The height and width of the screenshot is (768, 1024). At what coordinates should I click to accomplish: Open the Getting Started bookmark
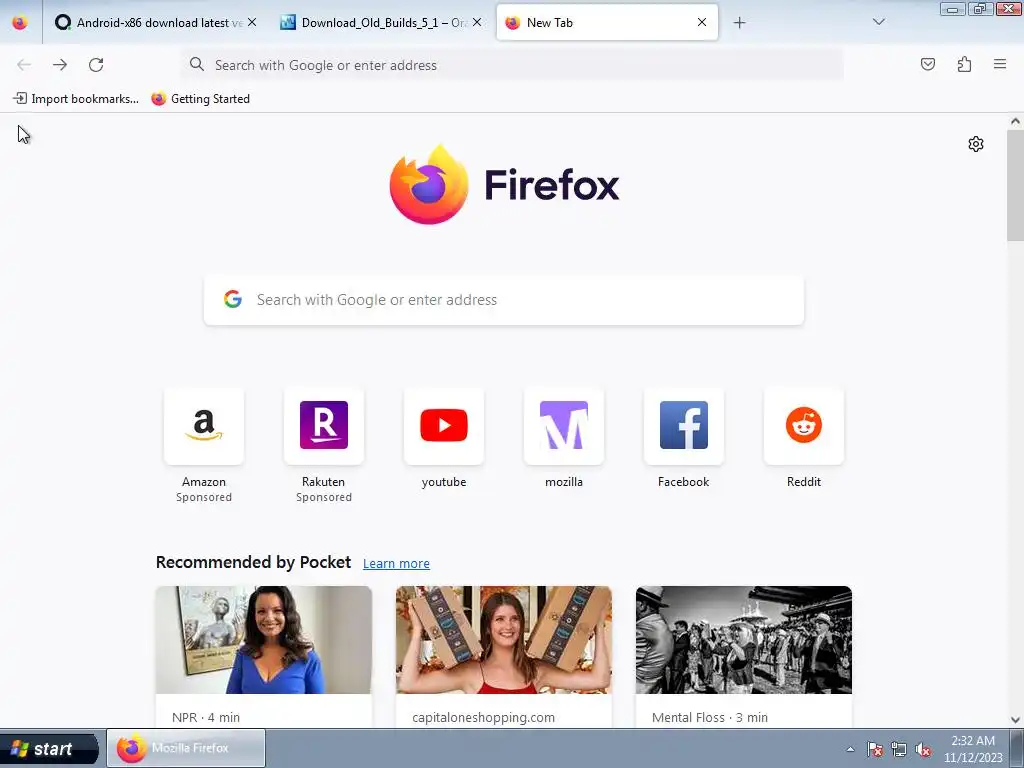pos(200,99)
